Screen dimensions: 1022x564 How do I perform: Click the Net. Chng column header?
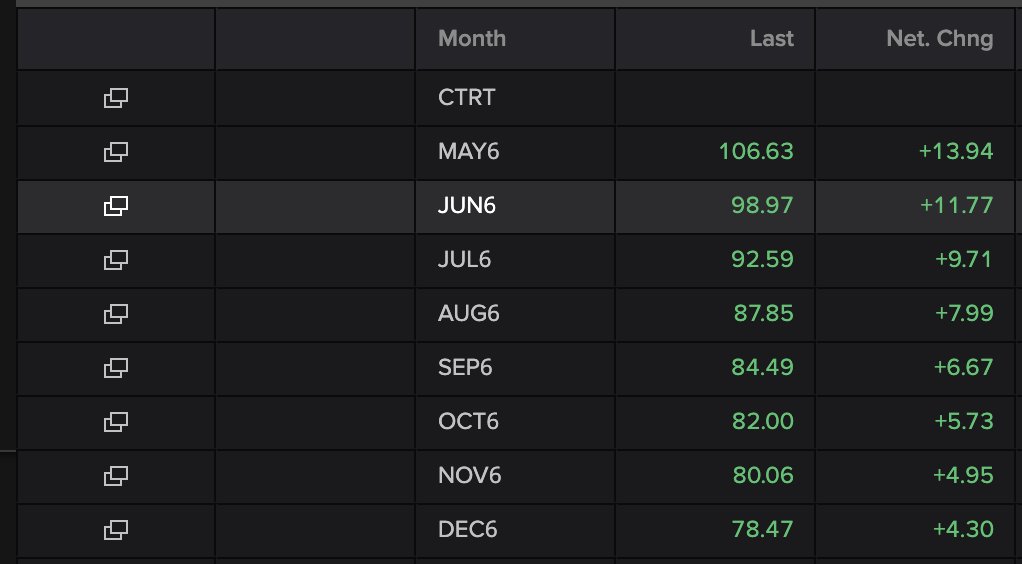click(x=940, y=38)
